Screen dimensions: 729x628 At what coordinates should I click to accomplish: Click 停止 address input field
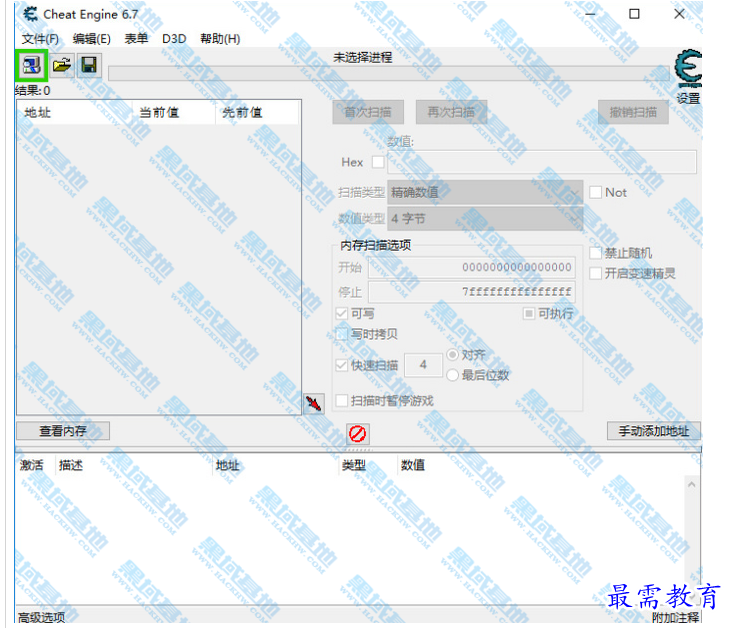click(x=472, y=292)
